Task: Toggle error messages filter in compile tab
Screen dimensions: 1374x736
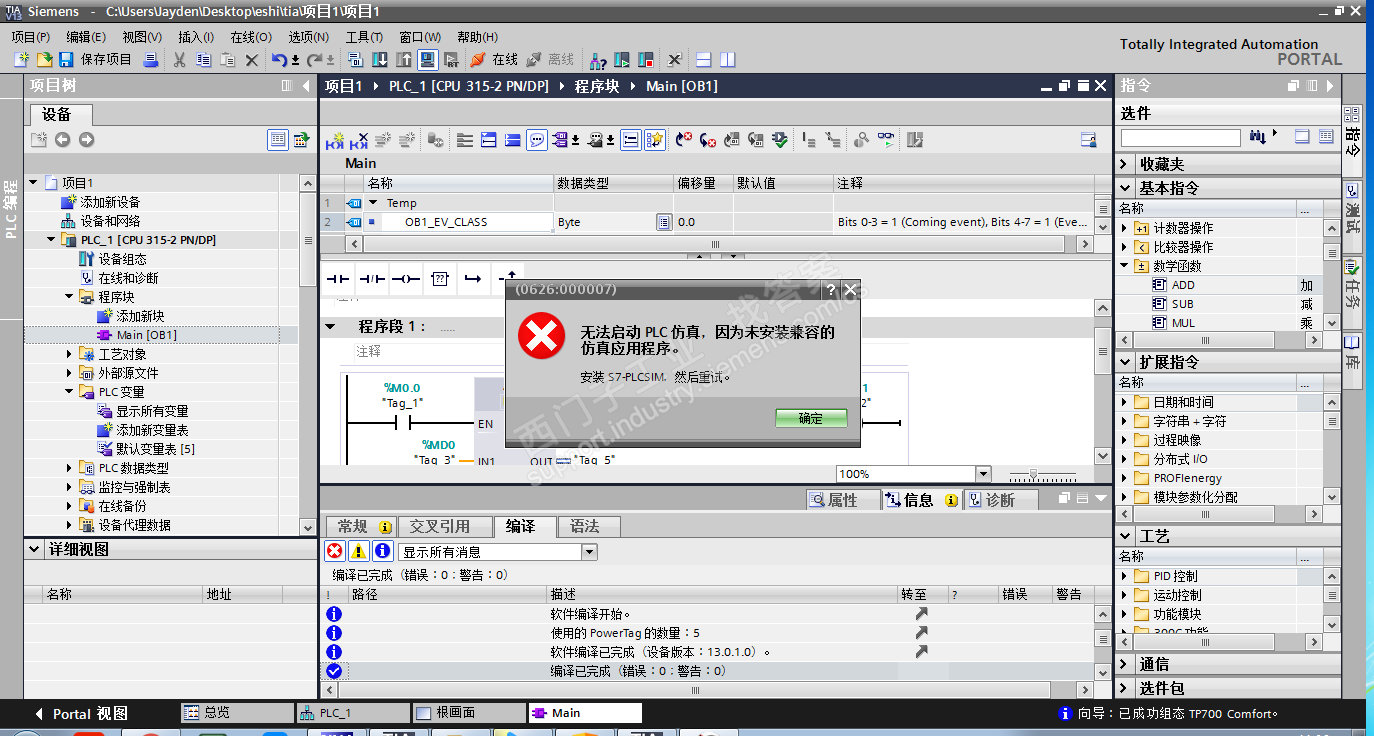Action: pyautogui.click(x=335, y=551)
